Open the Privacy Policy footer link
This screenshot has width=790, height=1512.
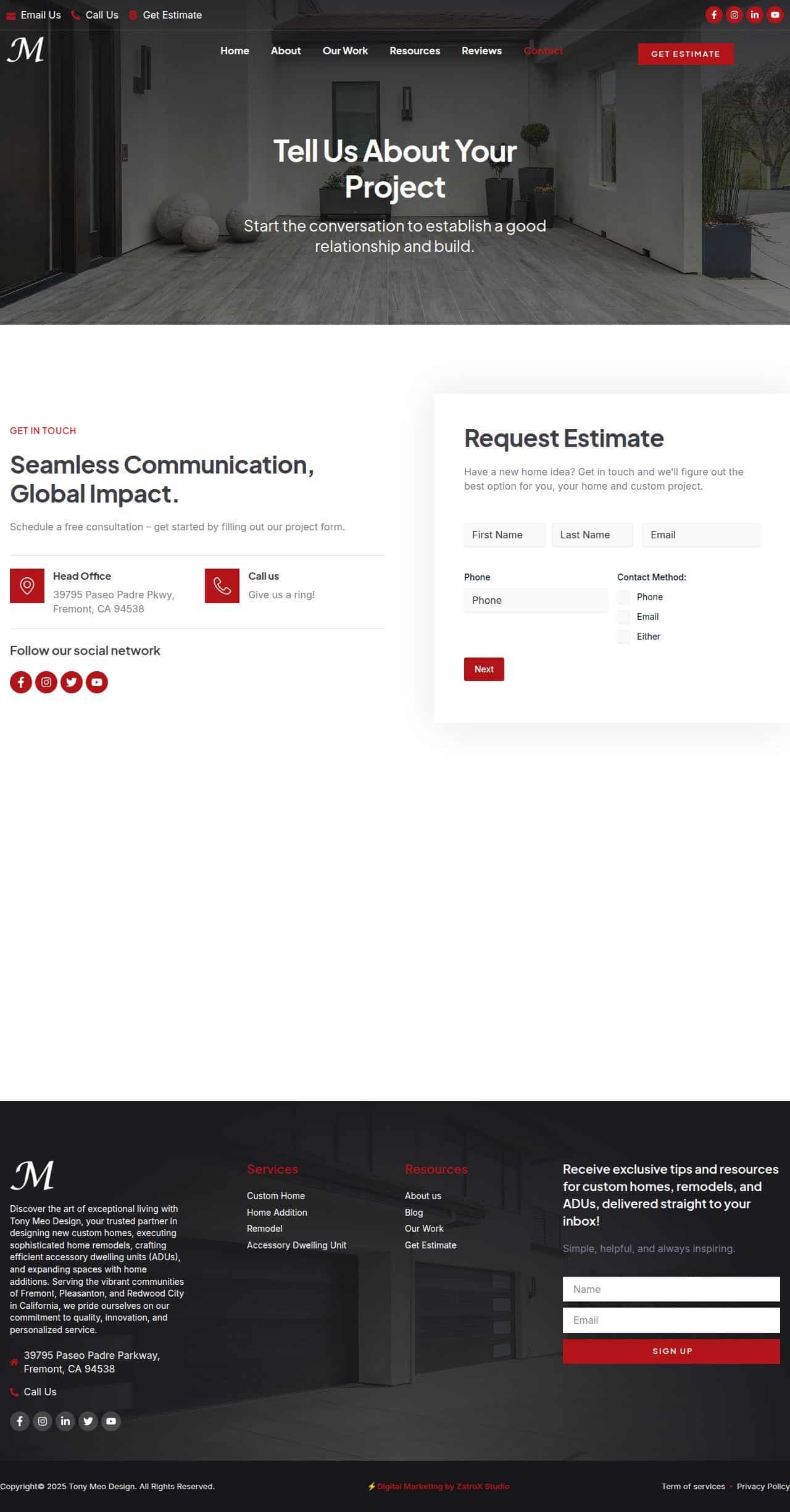point(762,1486)
